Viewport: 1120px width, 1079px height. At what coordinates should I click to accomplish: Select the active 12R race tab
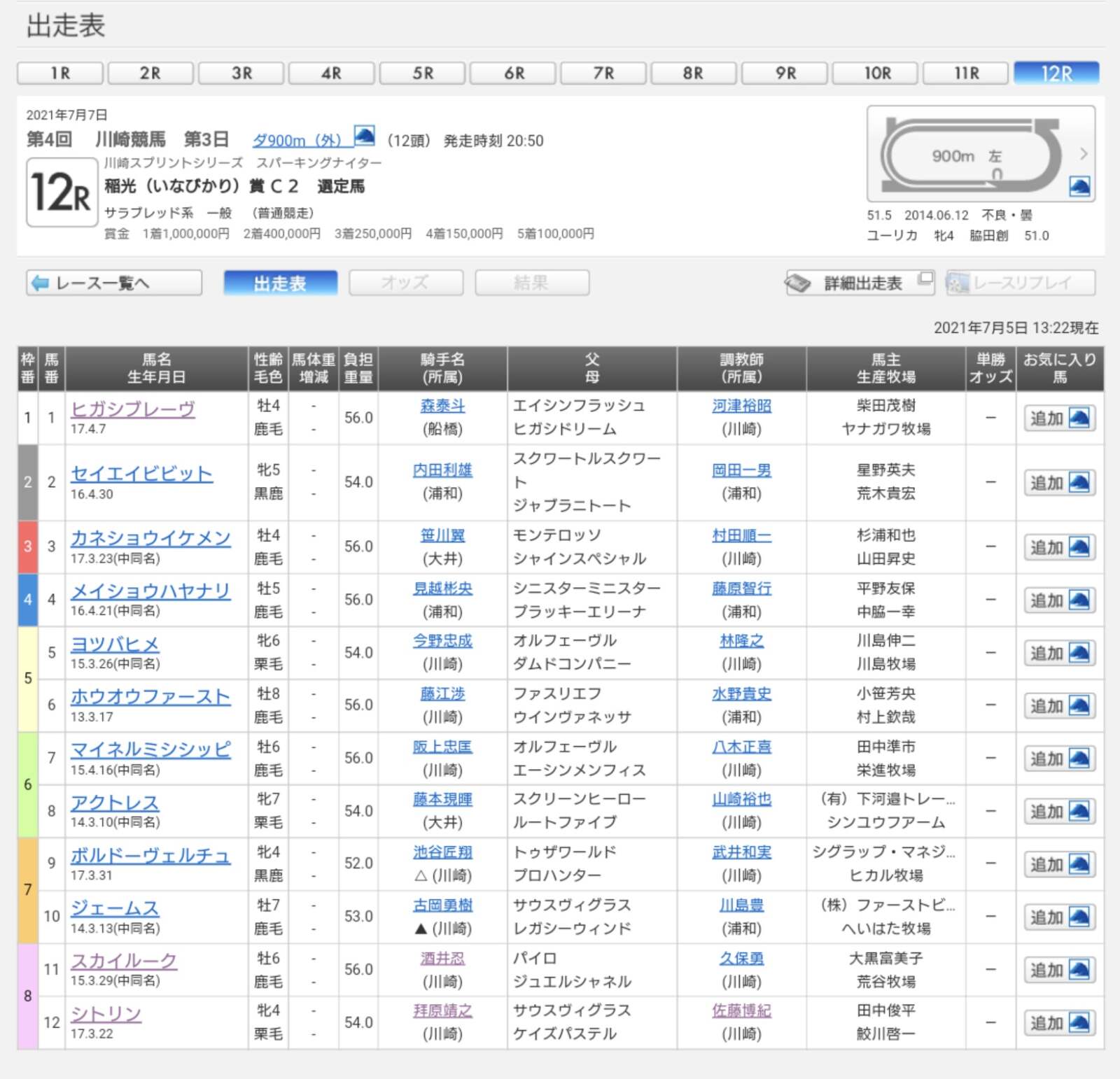click(x=1056, y=73)
